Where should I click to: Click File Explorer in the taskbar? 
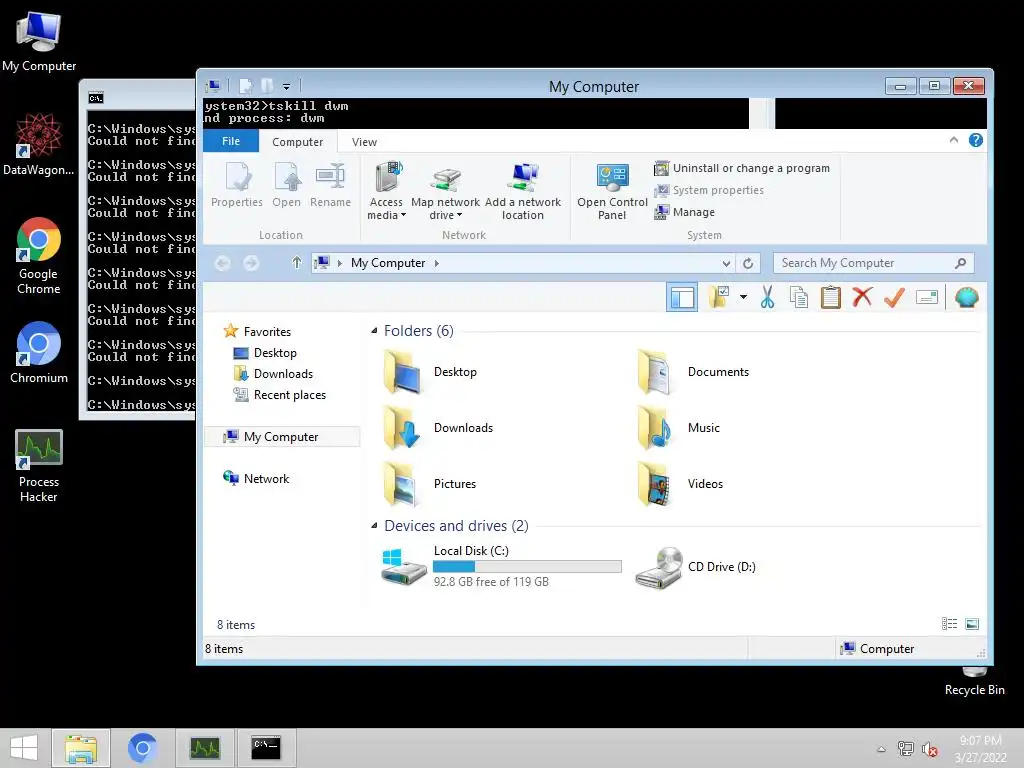pyautogui.click(x=81, y=748)
